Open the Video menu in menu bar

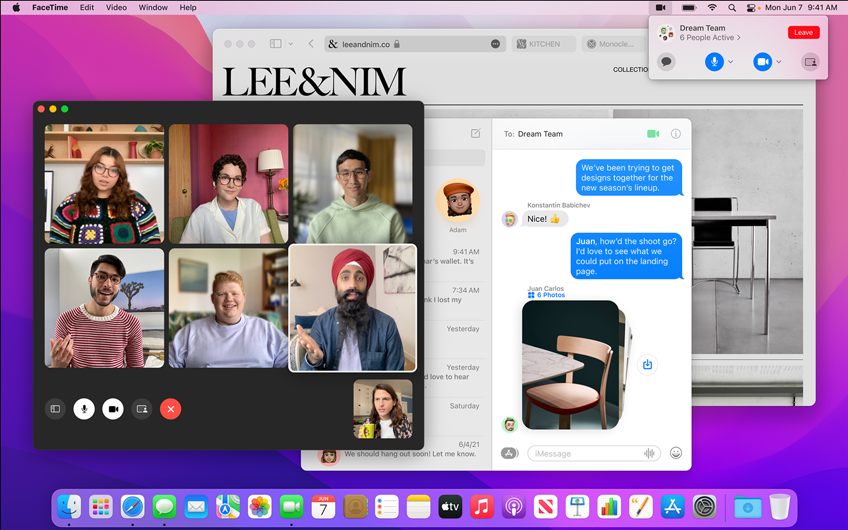(116, 7)
